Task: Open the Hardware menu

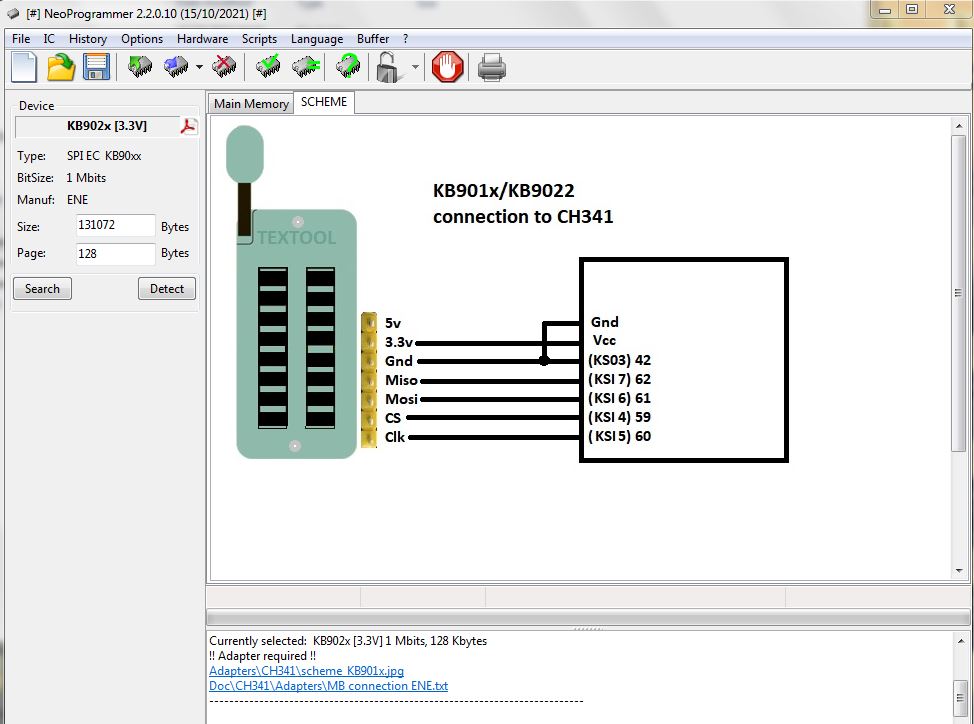Action: [x=202, y=39]
